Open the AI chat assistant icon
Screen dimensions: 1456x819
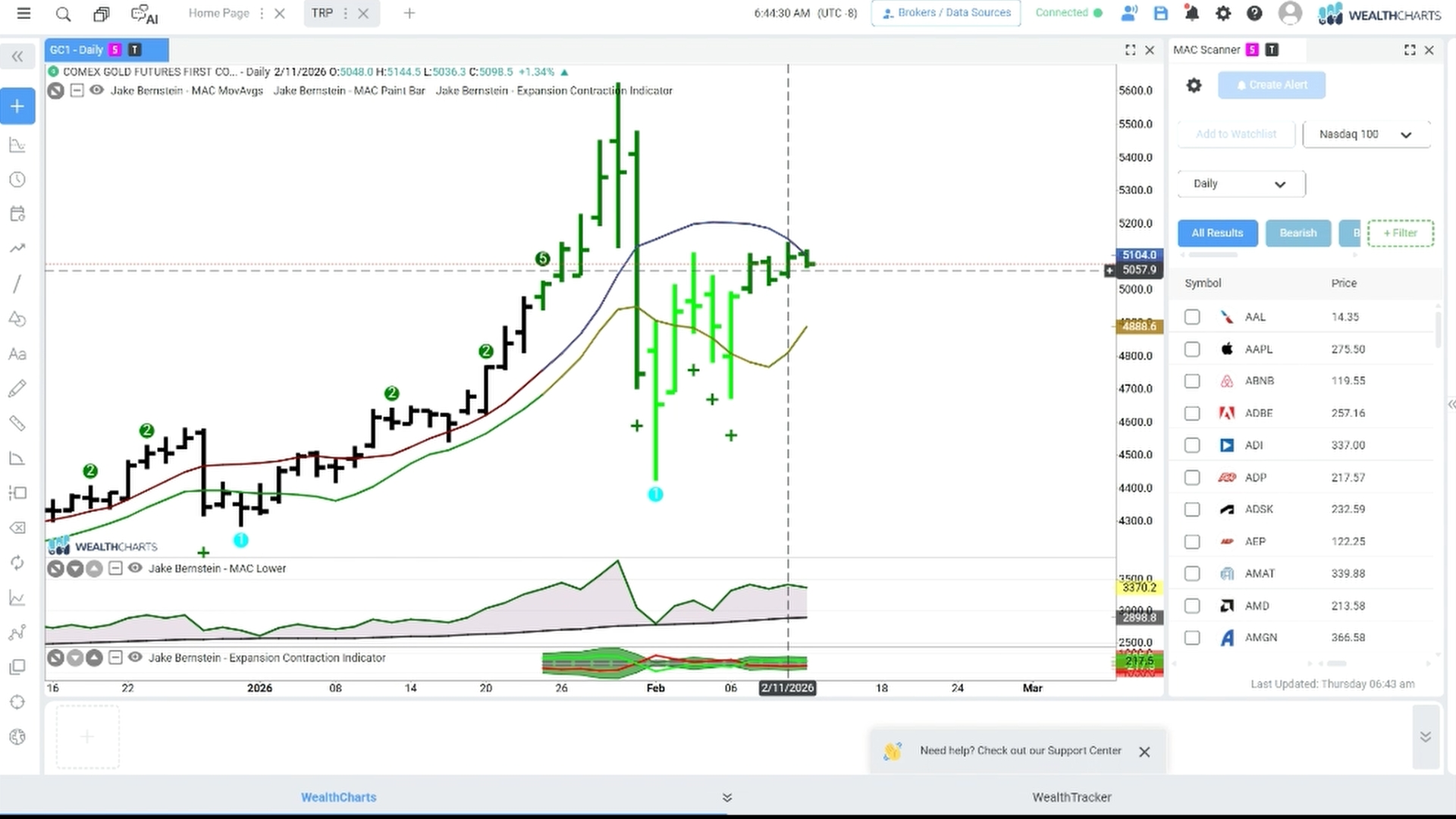click(x=144, y=14)
